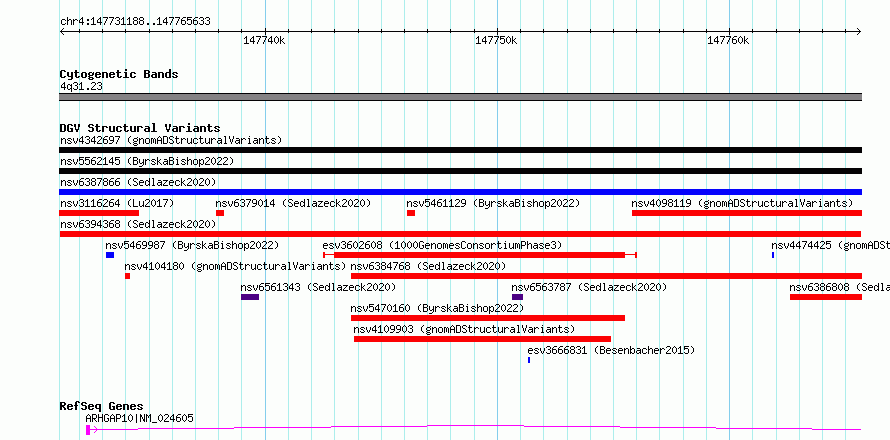
Task: Open nsv6379014 (Sedlazeck2020) label
Action: point(293,203)
